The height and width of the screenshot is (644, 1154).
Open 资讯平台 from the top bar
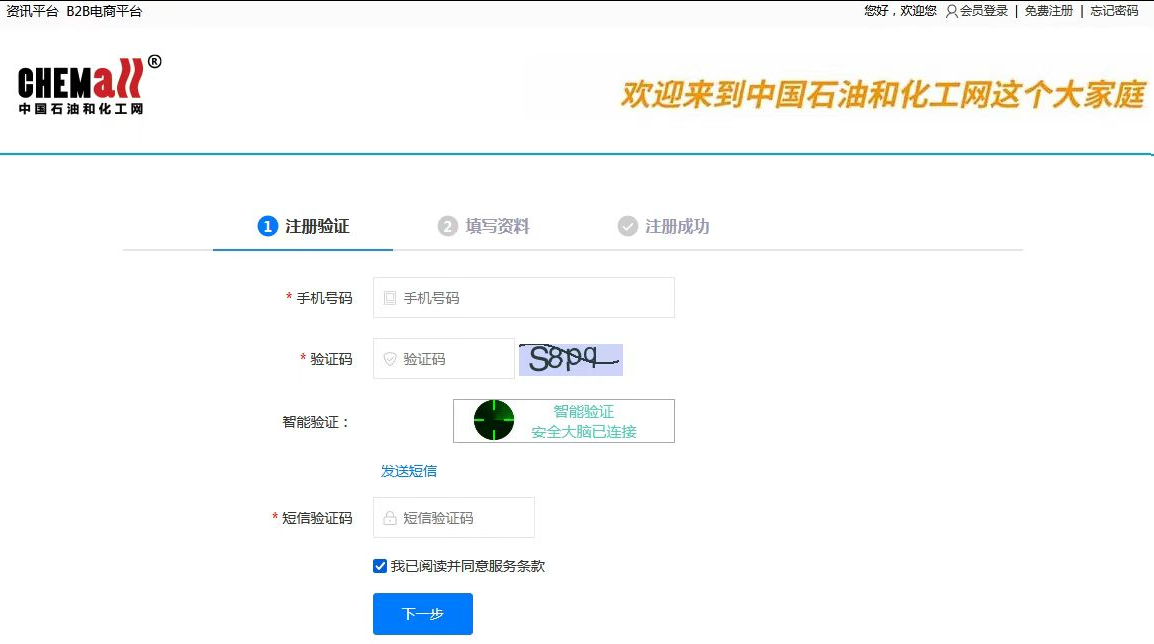30,12
